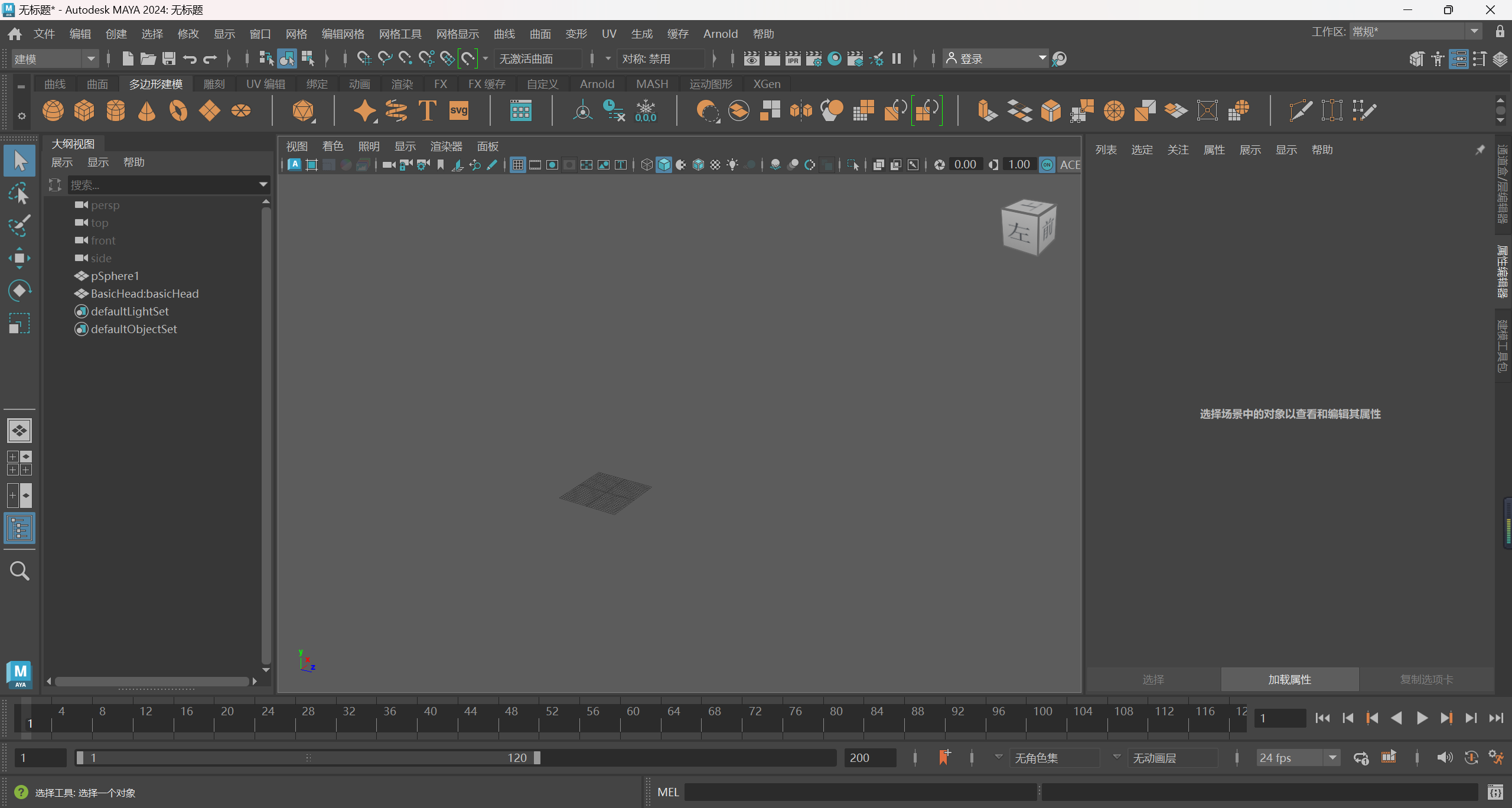
Task: Click the 加载属性 button
Action: pyautogui.click(x=1290, y=679)
